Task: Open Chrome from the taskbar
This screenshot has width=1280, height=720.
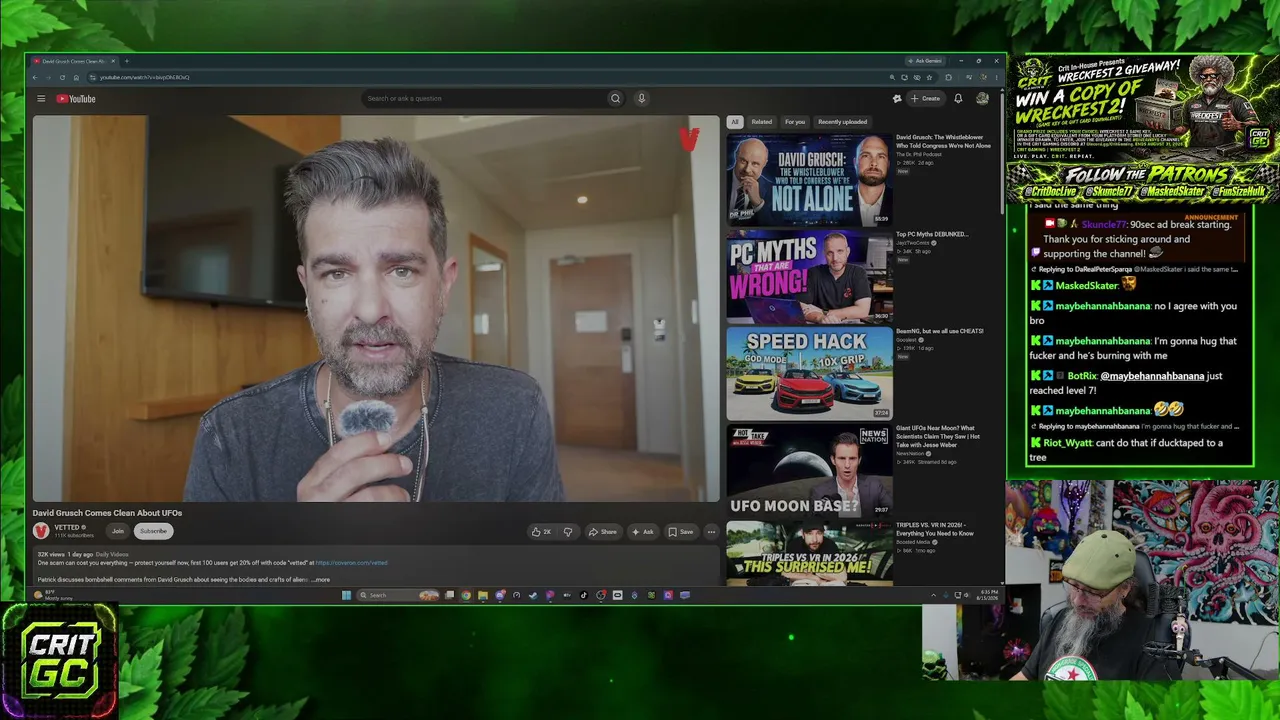Action: pyautogui.click(x=466, y=595)
